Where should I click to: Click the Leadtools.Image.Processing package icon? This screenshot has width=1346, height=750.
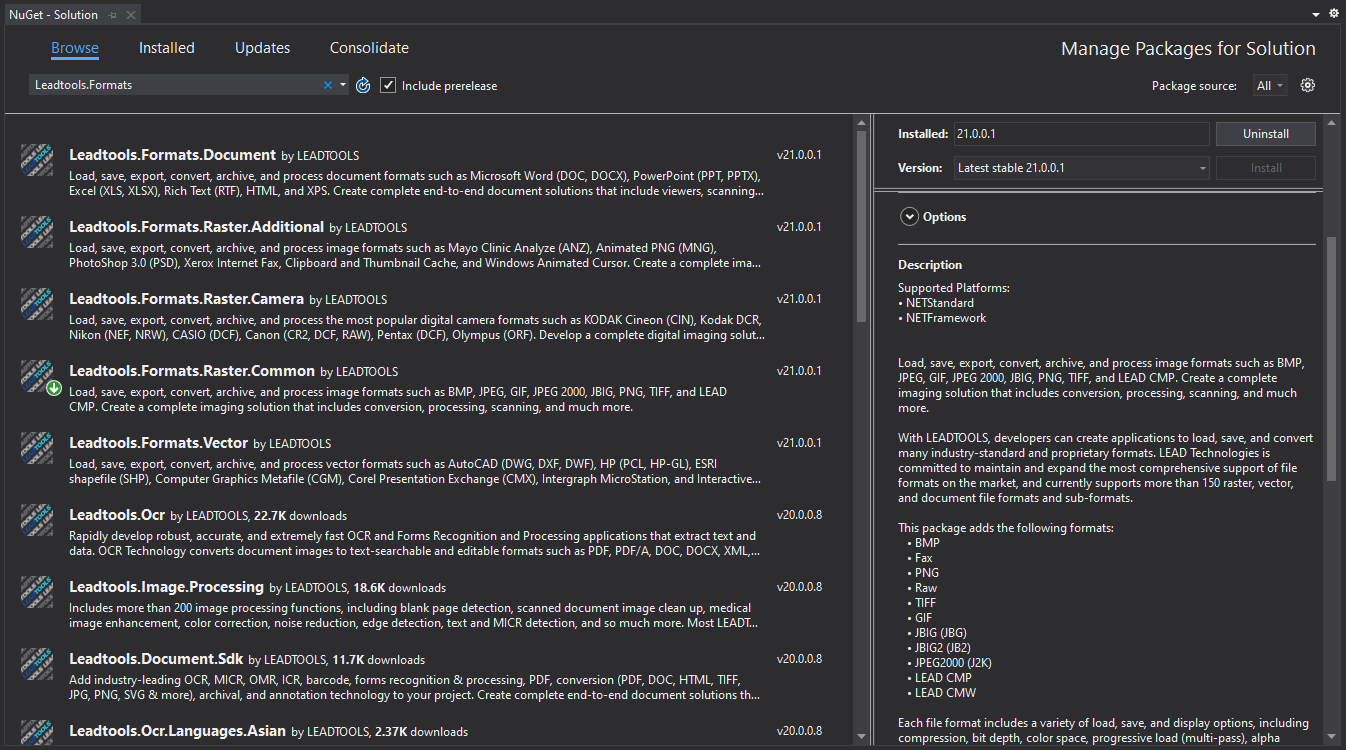[37, 592]
